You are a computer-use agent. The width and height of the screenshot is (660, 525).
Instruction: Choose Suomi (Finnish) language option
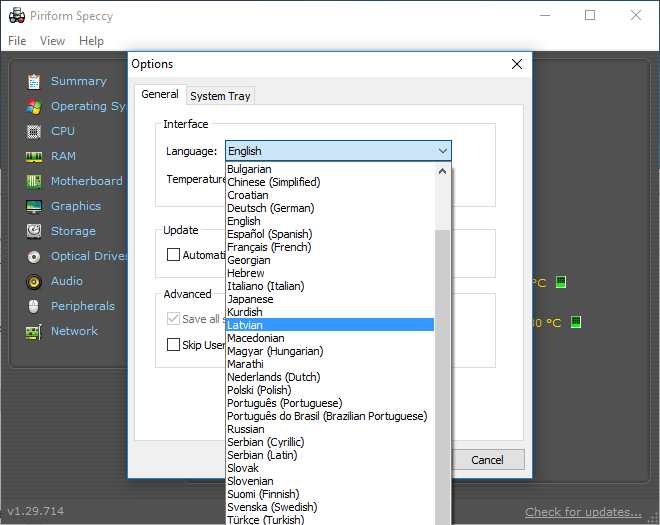point(330,494)
